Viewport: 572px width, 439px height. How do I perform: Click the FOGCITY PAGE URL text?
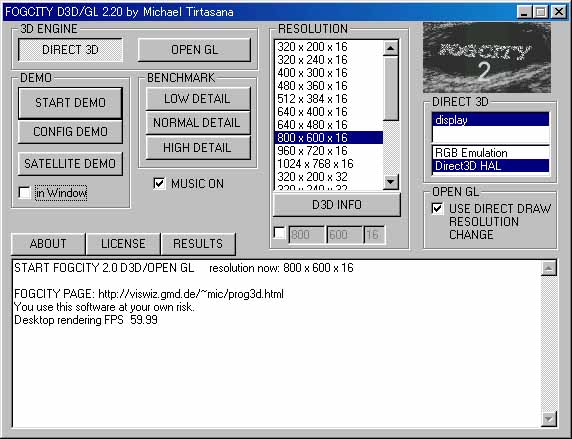(x=191, y=294)
